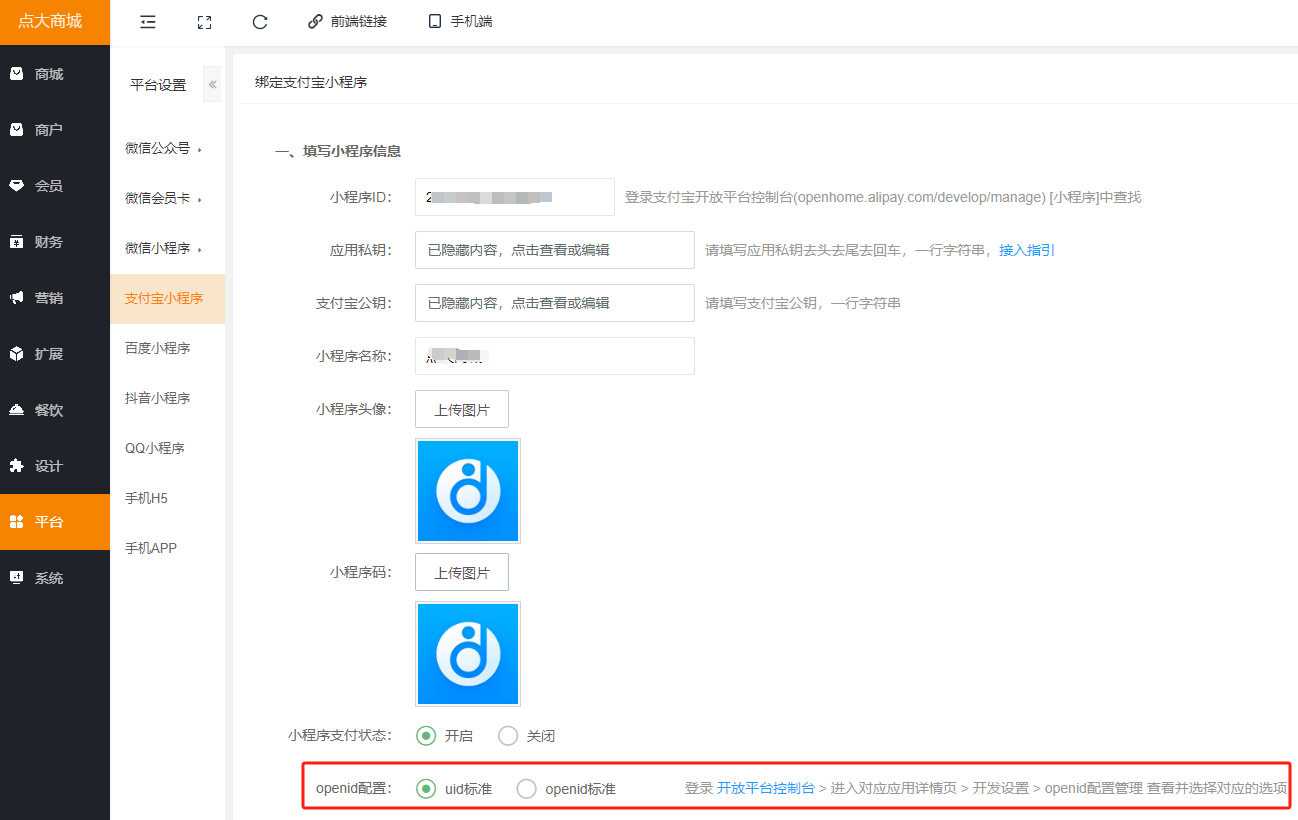Open the 抖音小程序 settings
The image size is (1298, 820).
click(167, 398)
